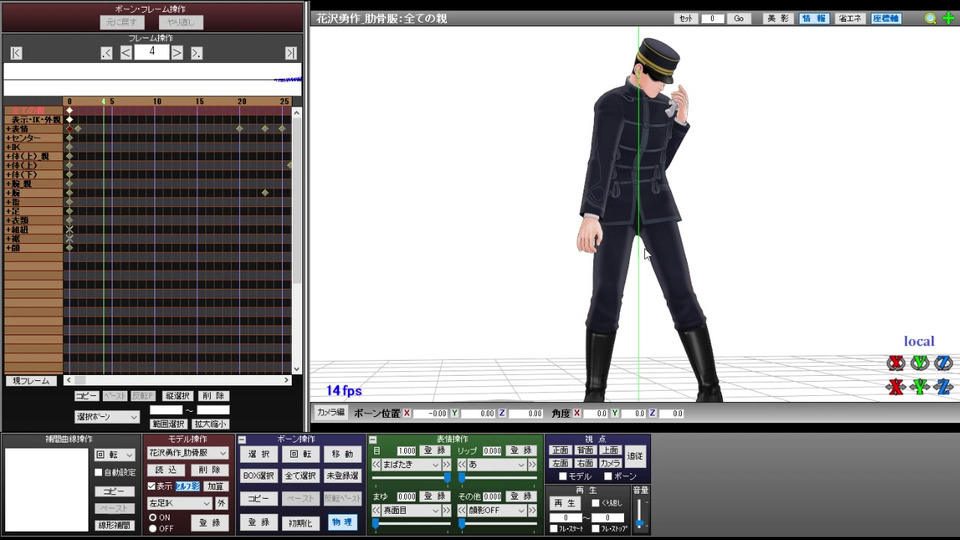Click the 読込 model load button
Image resolution: width=960 pixels, height=540 pixels.
click(x=166, y=470)
